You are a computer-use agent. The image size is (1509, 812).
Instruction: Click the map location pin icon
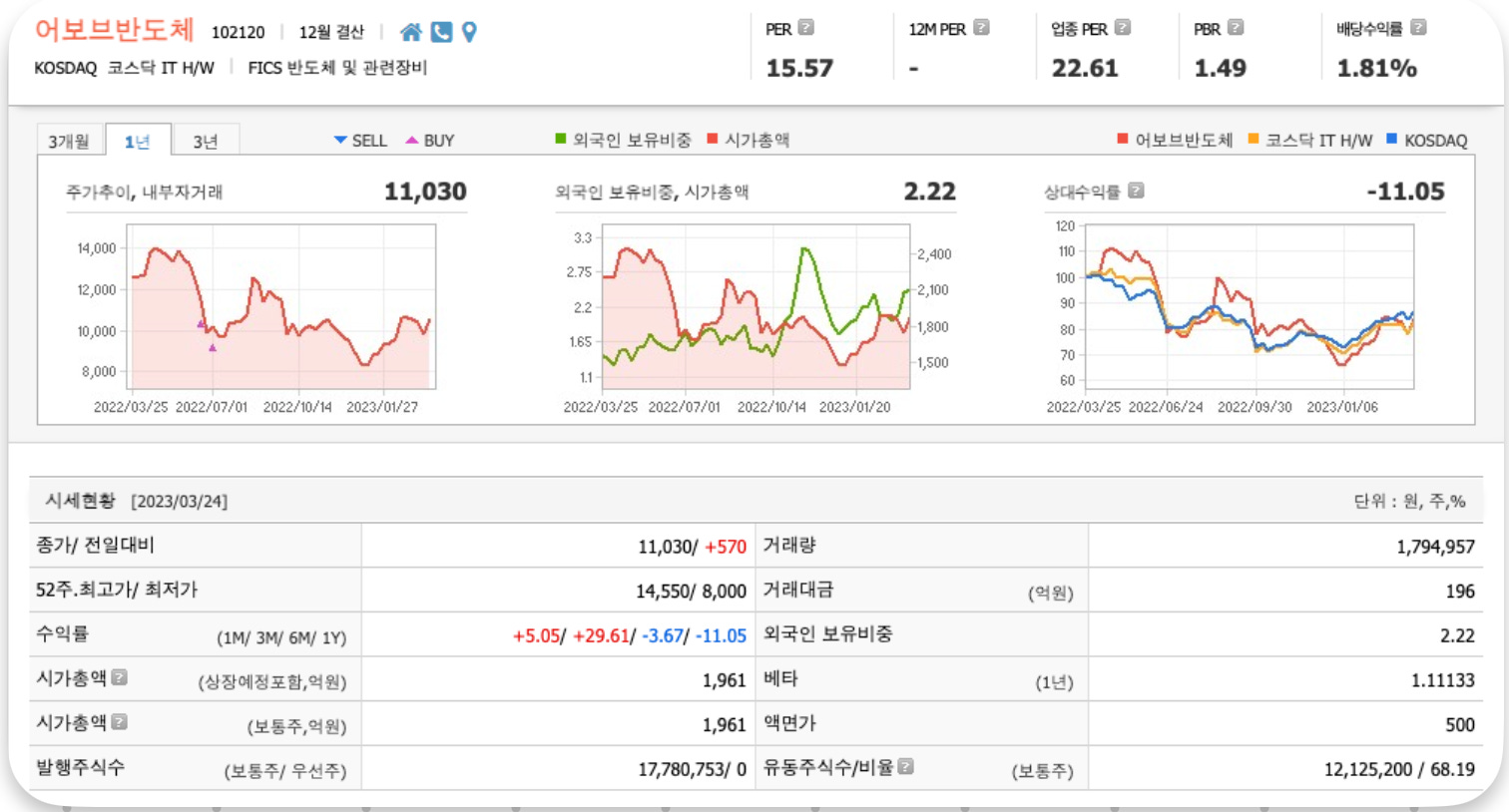pos(469,32)
